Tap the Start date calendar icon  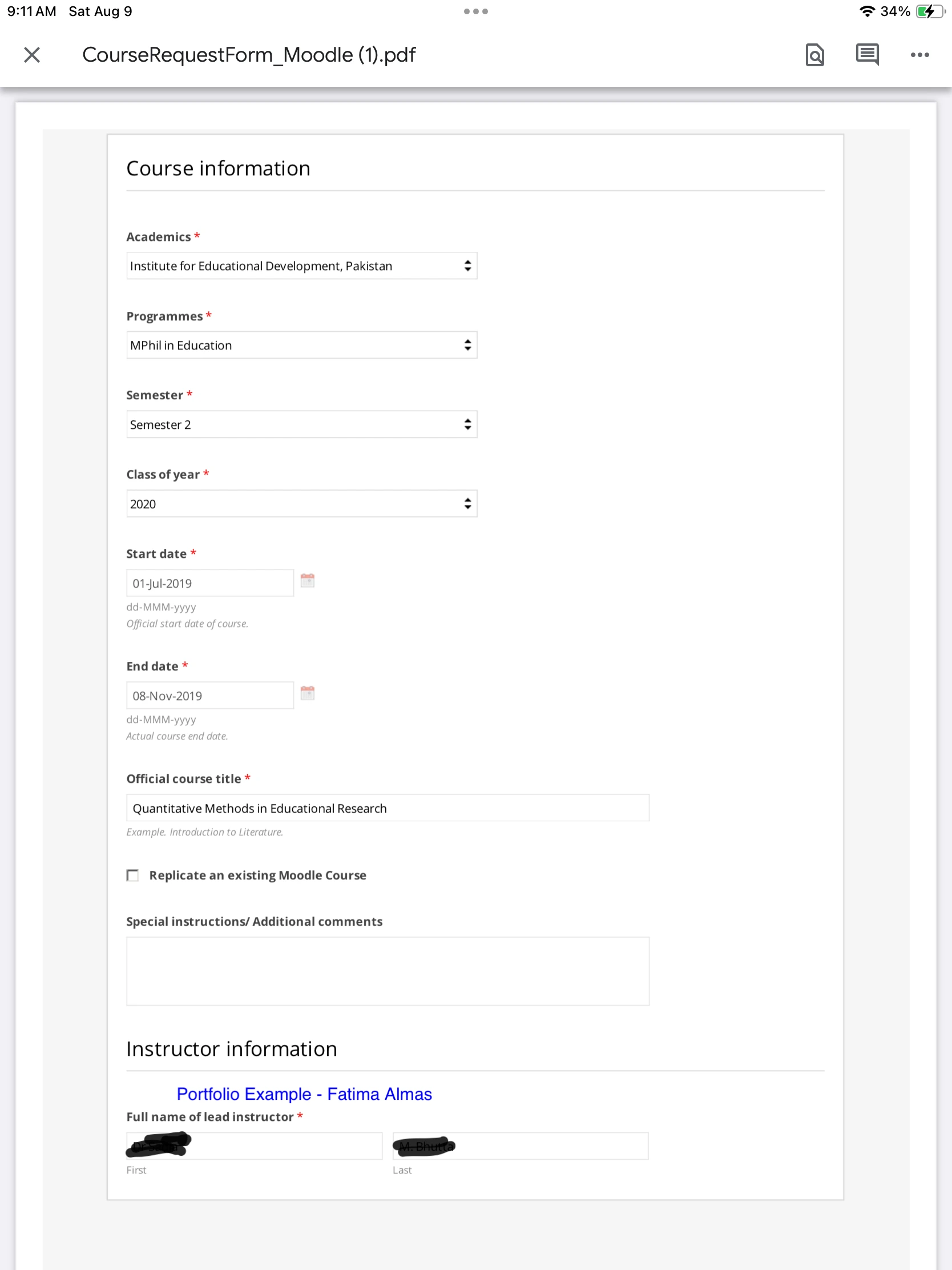tap(308, 580)
